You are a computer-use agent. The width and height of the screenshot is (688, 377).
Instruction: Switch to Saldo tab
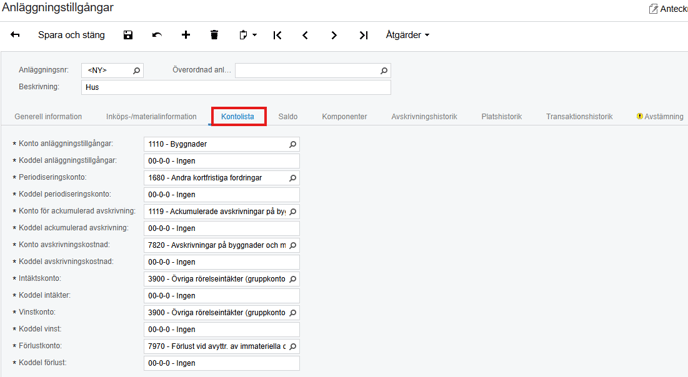tap(288, 117)
